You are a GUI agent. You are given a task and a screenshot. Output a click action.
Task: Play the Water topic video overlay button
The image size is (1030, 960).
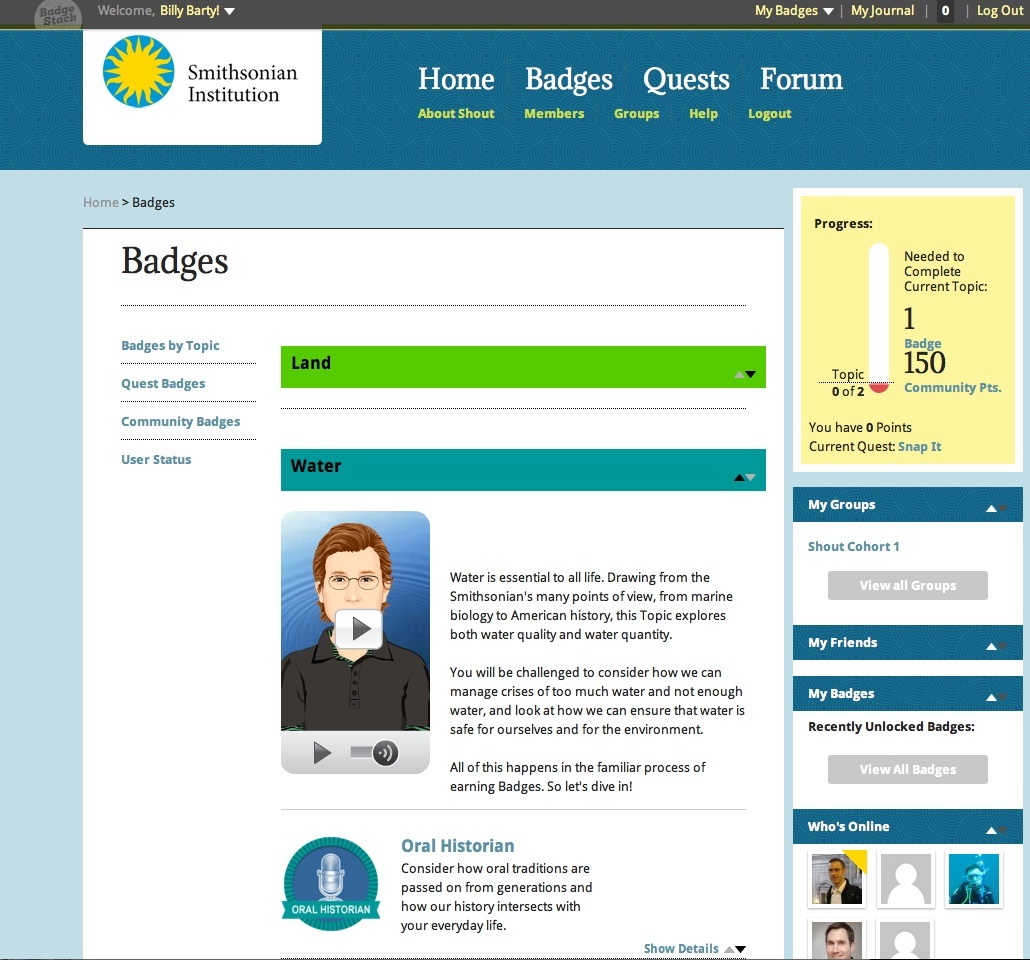359,629
